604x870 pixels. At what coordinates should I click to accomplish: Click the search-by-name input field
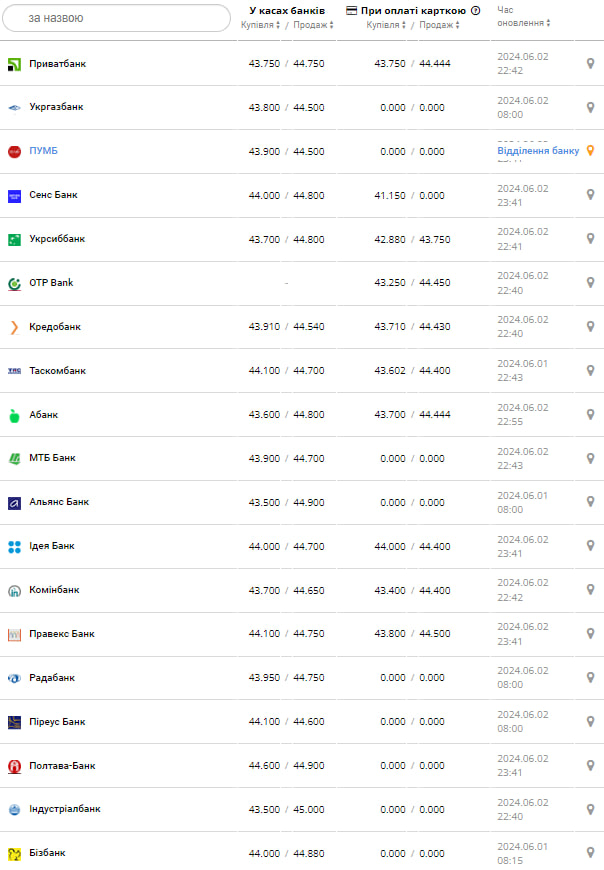115,18
